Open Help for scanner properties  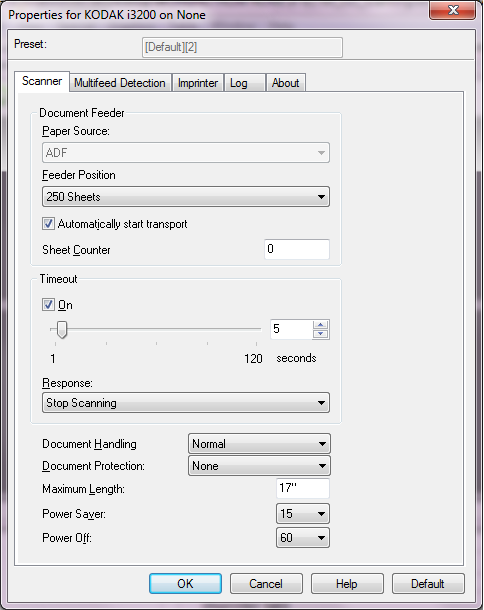347,584
